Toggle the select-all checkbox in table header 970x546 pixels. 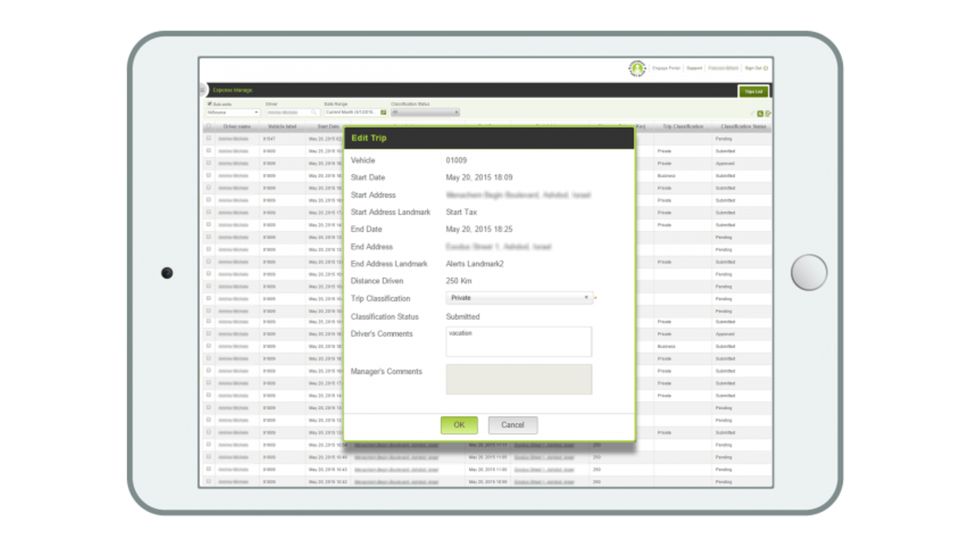pyautogui.click(x=208, y=126)
